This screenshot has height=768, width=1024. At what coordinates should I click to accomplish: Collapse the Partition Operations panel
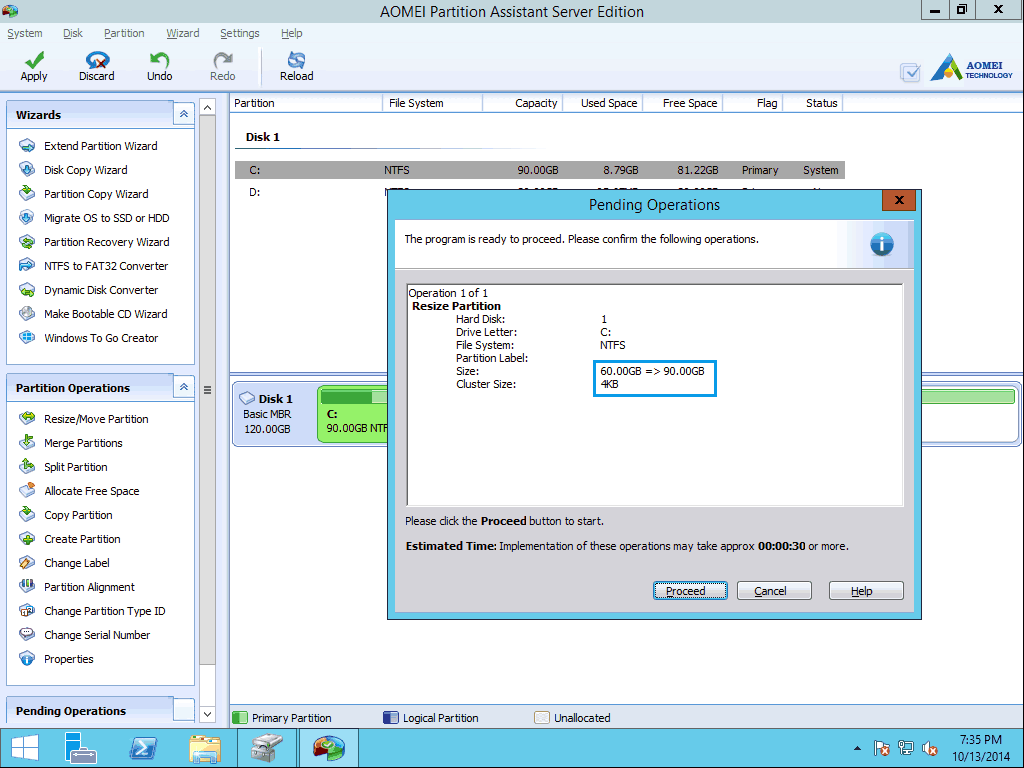[184, 387]
